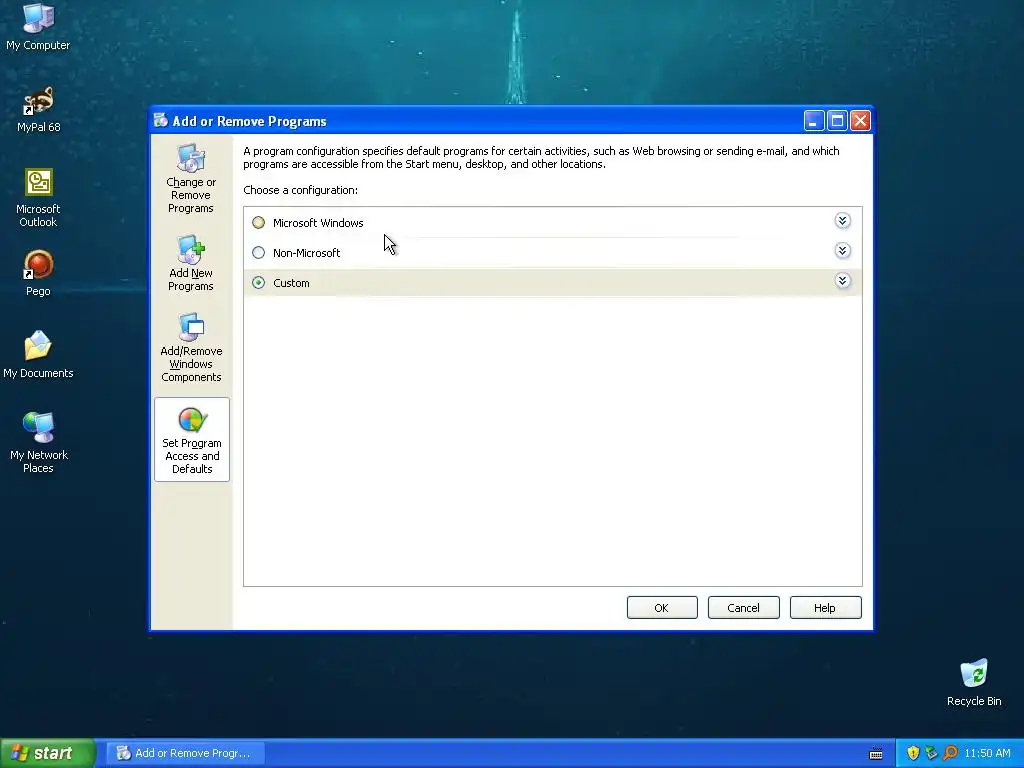Minimize the Add or Remove Programs window

(x=814, y=121)
